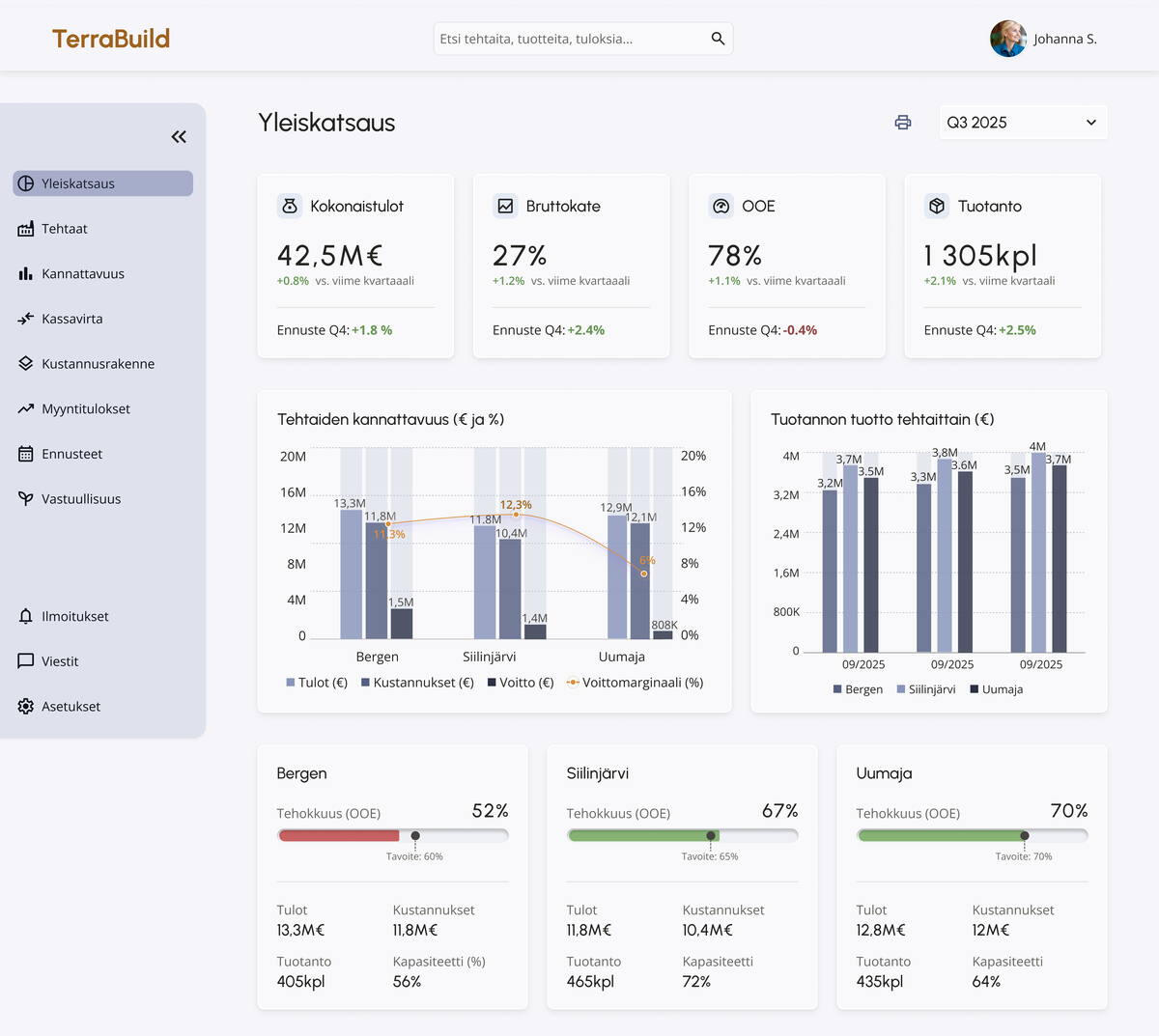This screenshot has height=1036, width=1159.
Task: Navigate to Kassavirta label
Action: pos(72,319)
